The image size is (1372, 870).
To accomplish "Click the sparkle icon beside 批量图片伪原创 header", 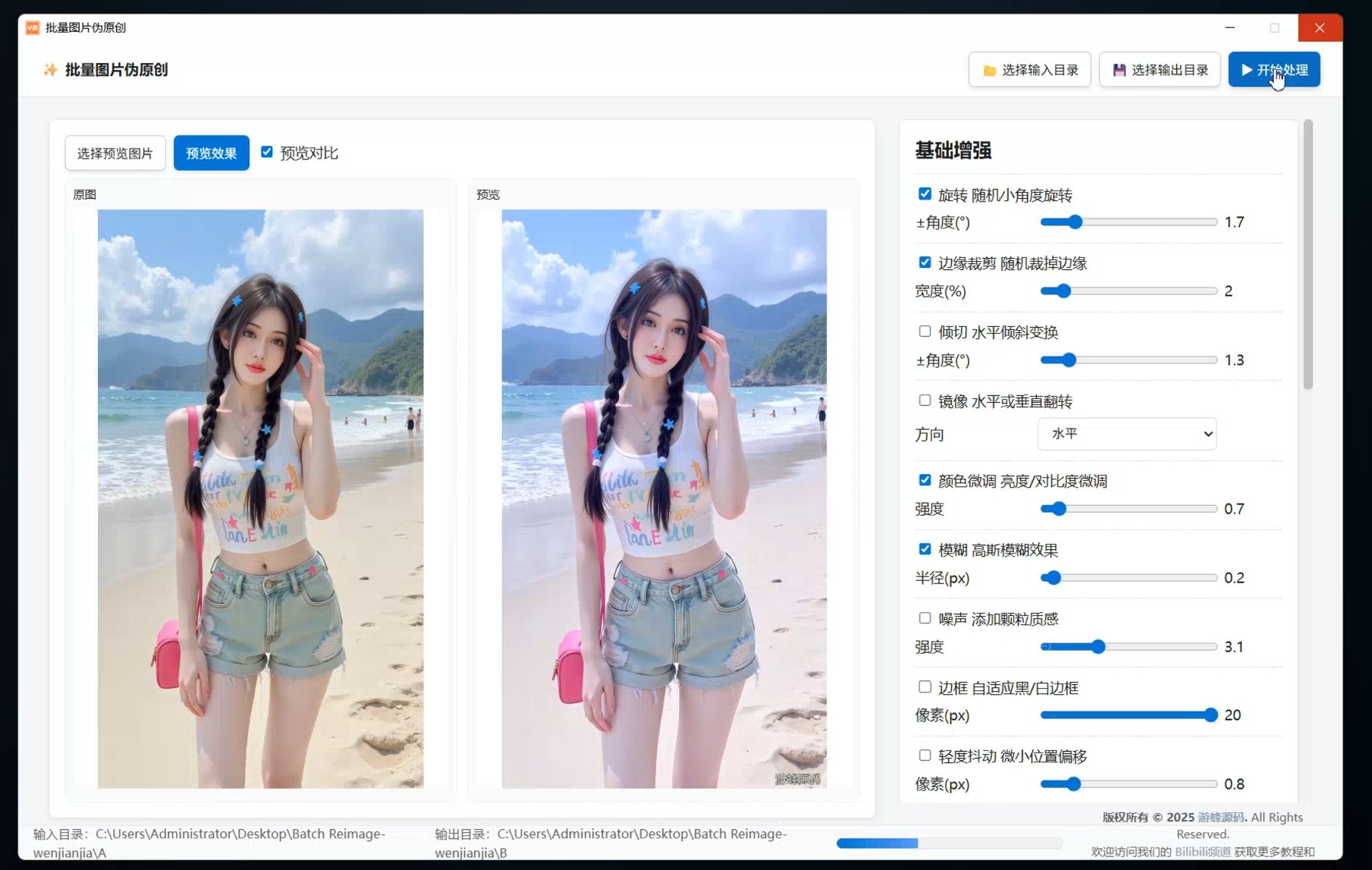I will 50,70.
